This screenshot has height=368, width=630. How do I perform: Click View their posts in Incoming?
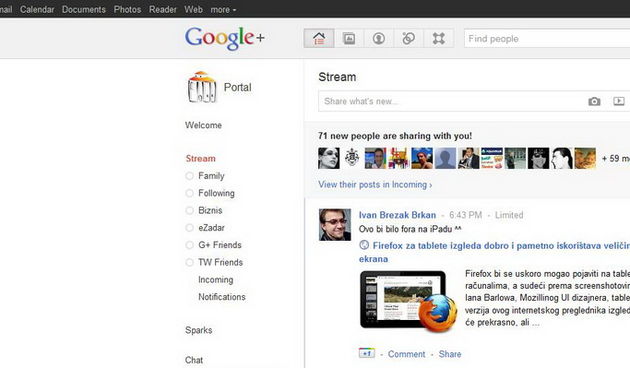pyautogui.click(x=375, y=184)
